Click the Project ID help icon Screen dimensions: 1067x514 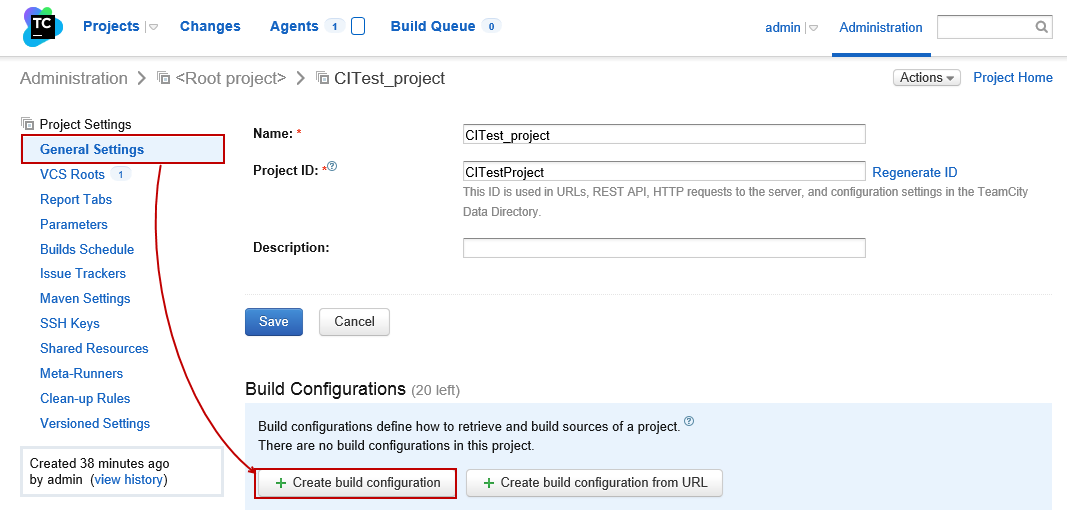point(332,167)
